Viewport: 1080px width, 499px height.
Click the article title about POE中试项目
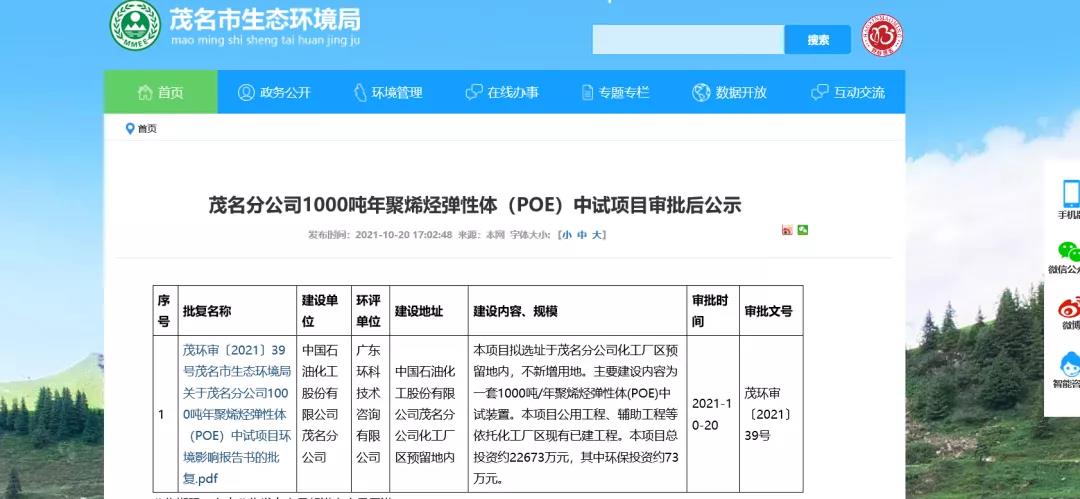475,205
